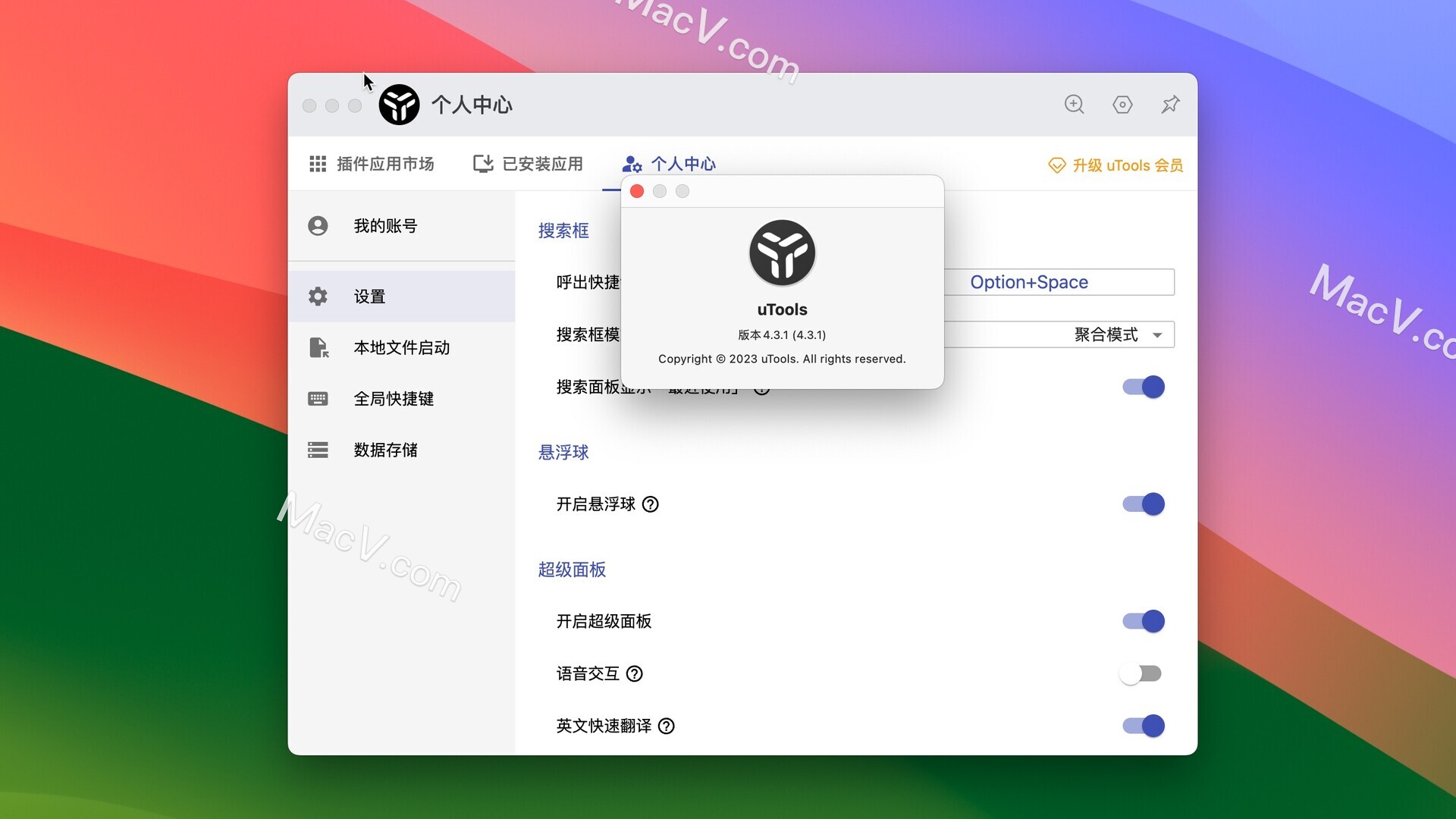Click the storage icon beside 数据存储
The image size is (1456, 819).
(x=318, y=450)
